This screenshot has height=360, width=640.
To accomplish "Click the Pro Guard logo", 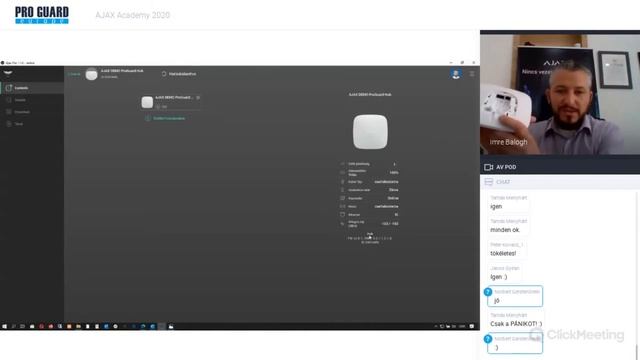I will (x=42, y=15).
